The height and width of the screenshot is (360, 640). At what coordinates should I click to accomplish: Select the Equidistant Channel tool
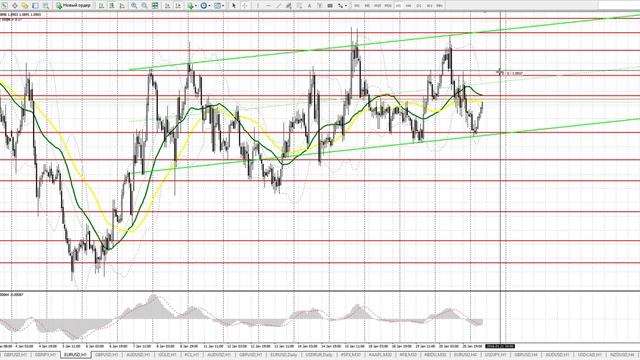click(x=289, y=5)
